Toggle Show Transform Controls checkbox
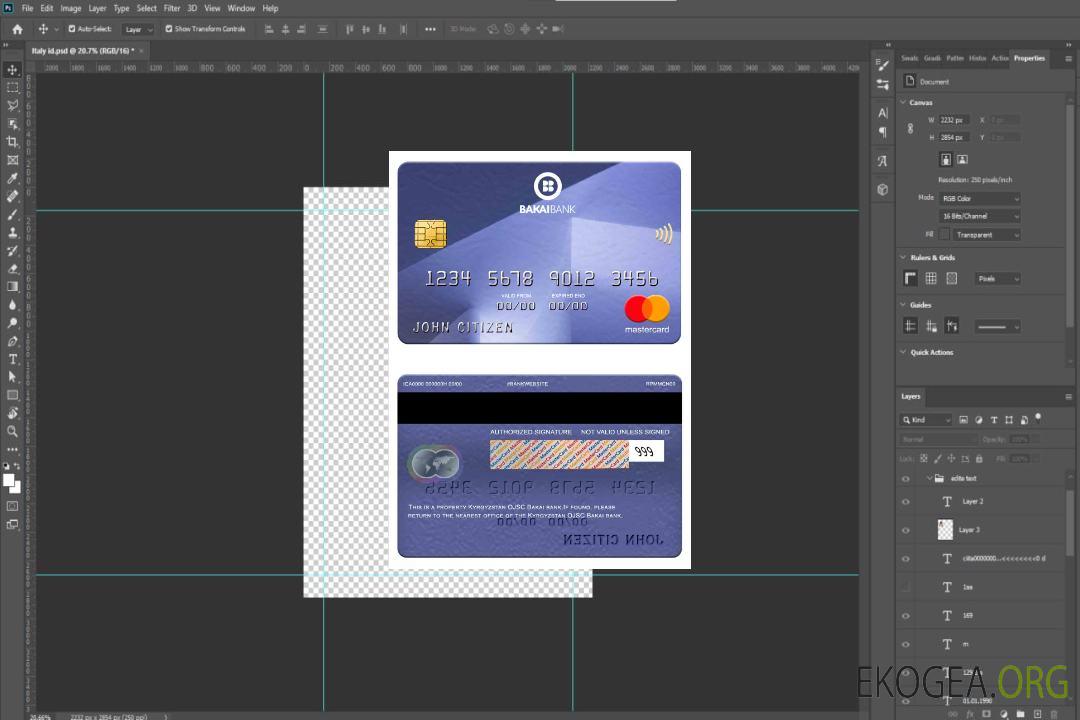The width and height of the screenshot is (1080, 720). pos(169,29)
